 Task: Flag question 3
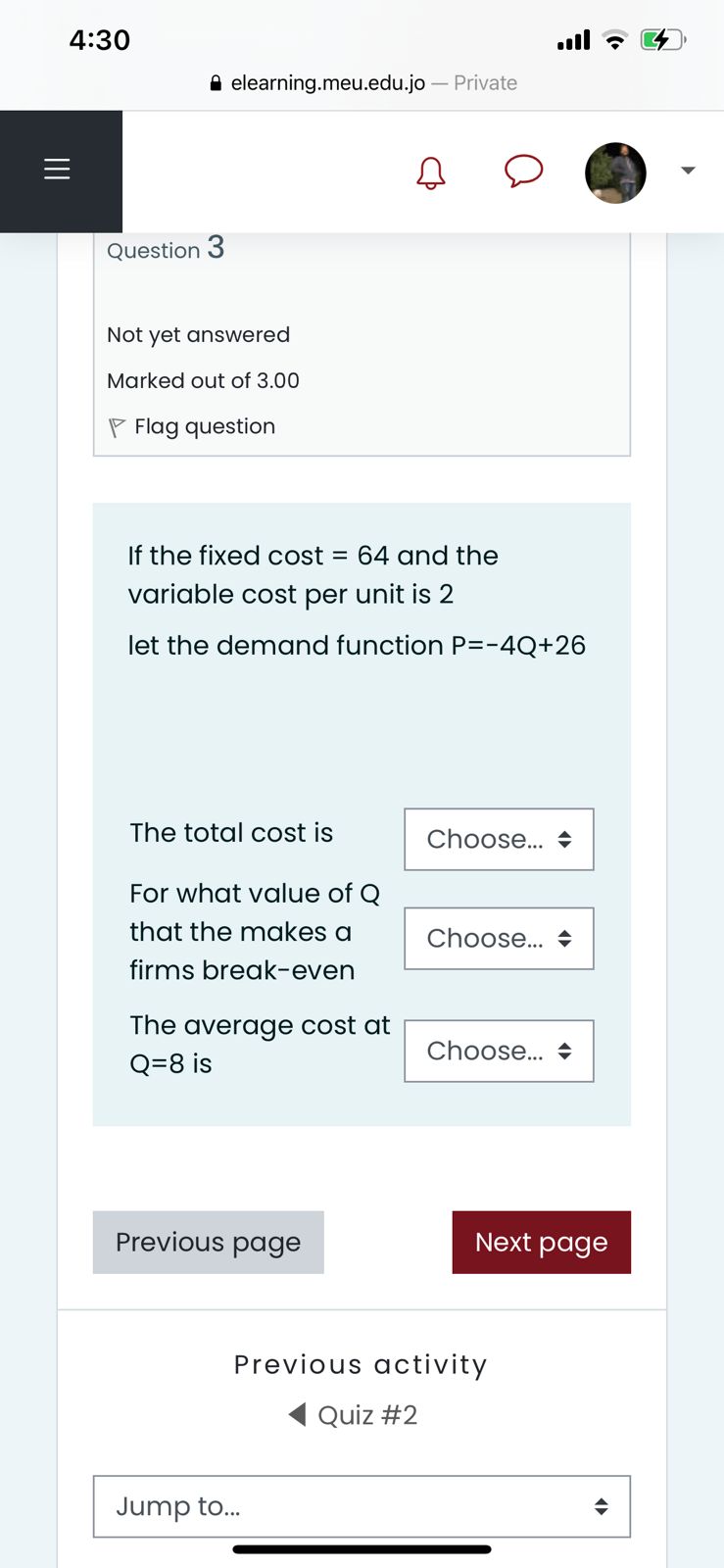point(204,426)
